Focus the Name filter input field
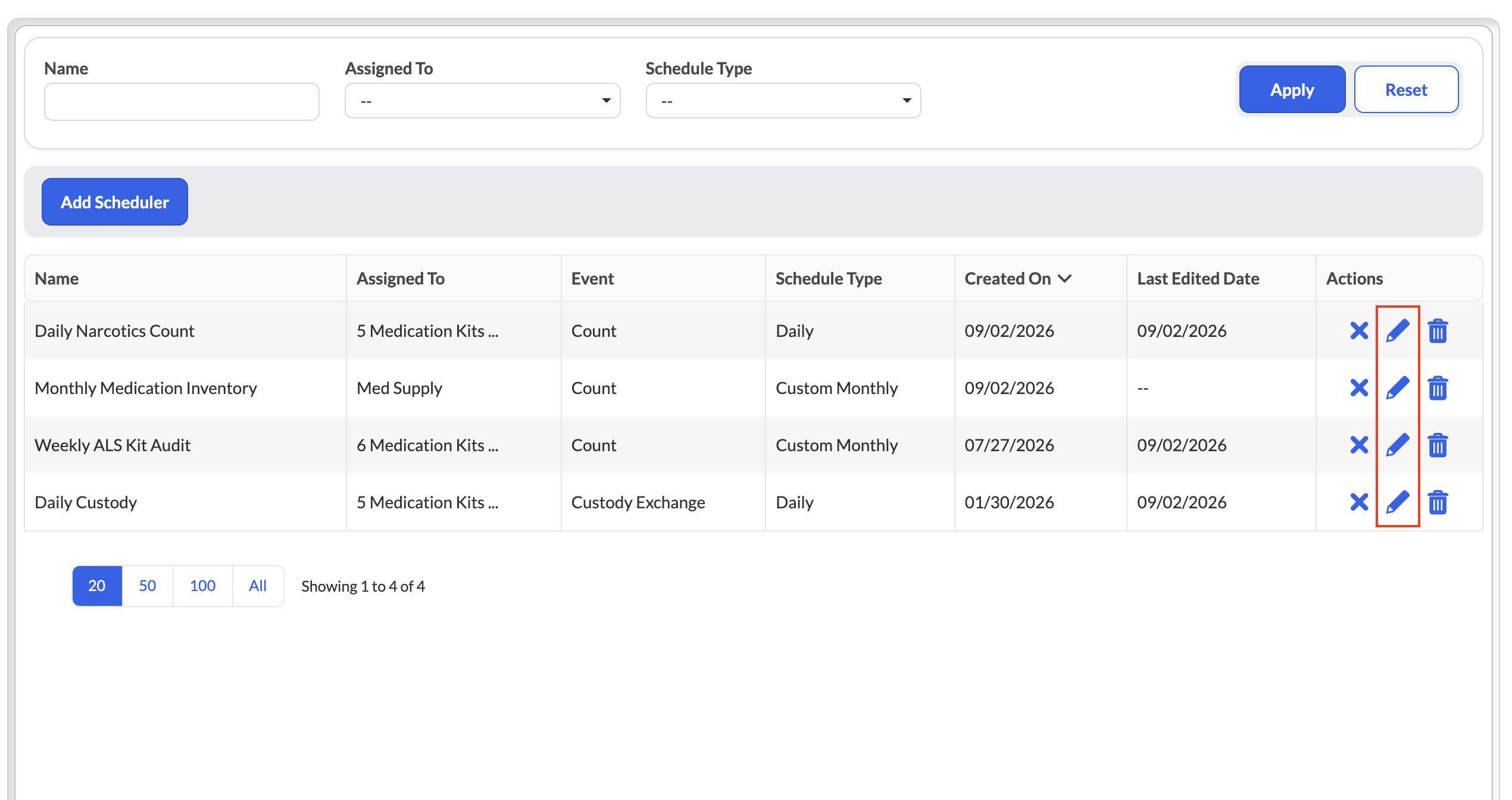Viewport: 1512px width, 800px height. tap(182, 102)
